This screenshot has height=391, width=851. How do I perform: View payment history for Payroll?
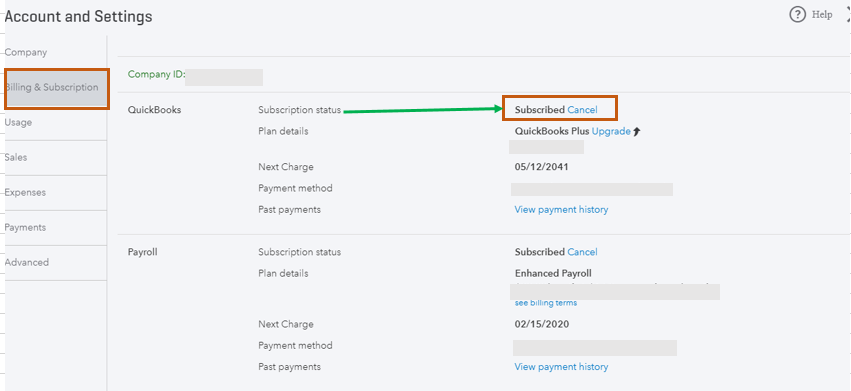coord(561,367)
